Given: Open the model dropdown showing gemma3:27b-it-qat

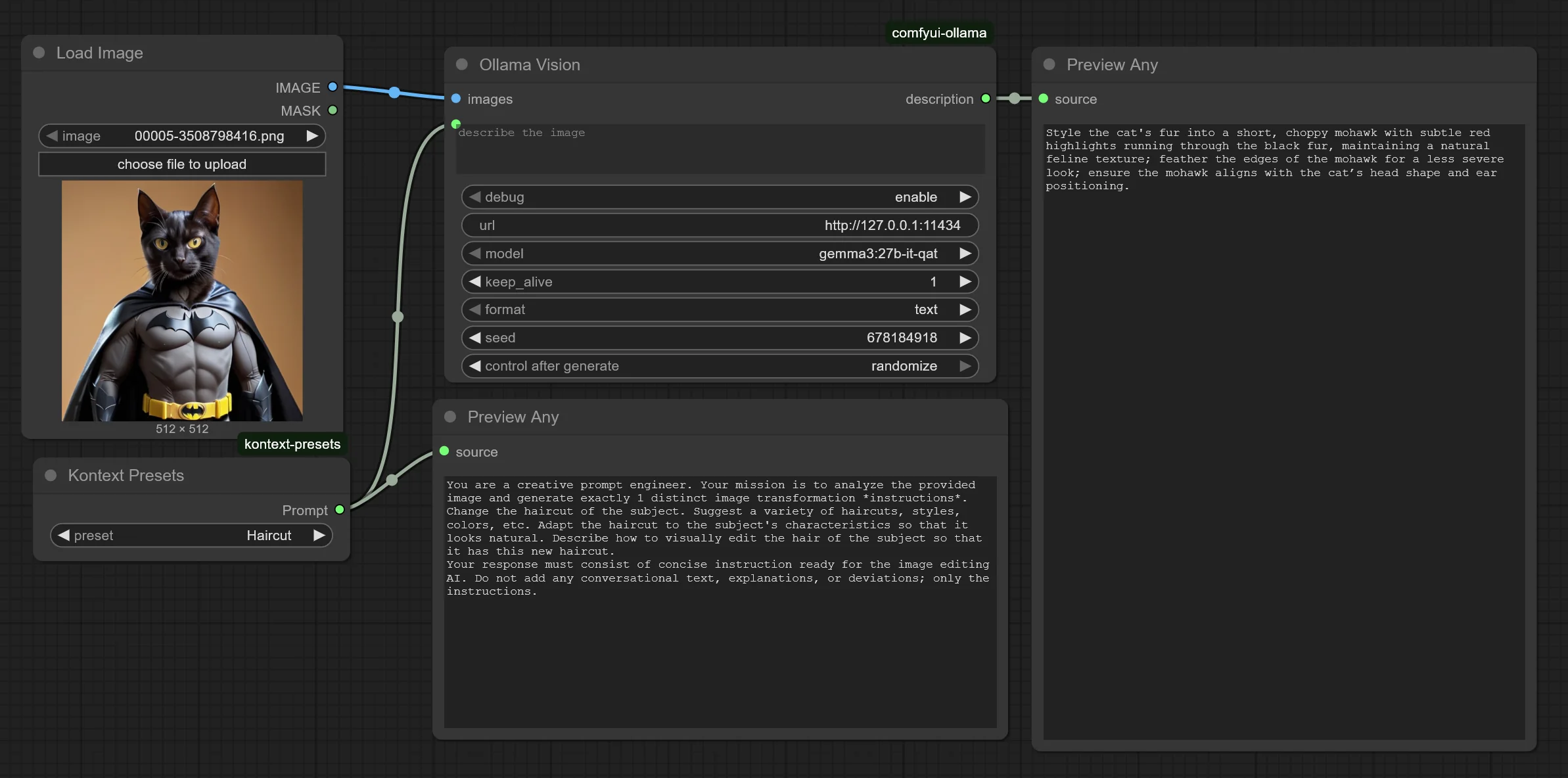Looking at the screenshot, I should pos(720,254).
